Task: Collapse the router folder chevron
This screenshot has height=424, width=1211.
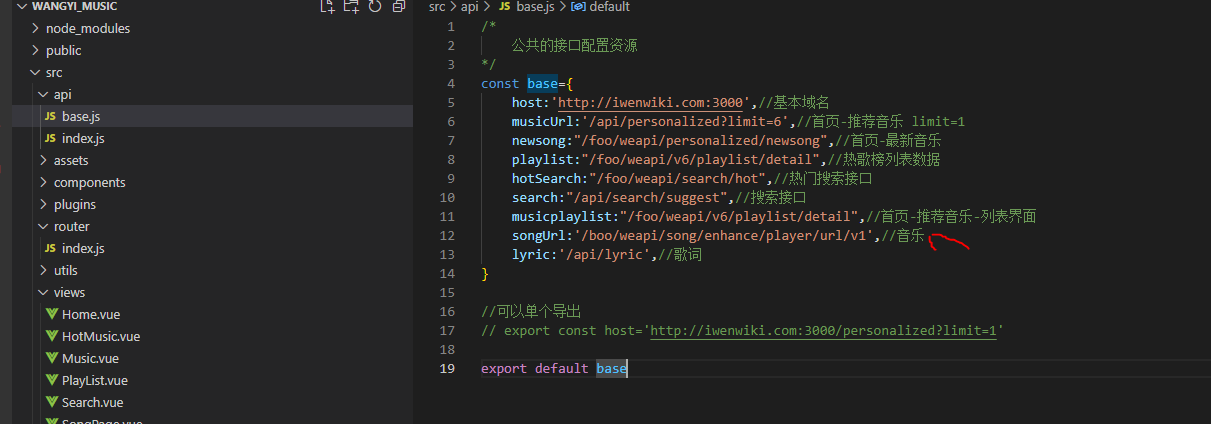Action: pyautogui.click(x=44, y=227)
